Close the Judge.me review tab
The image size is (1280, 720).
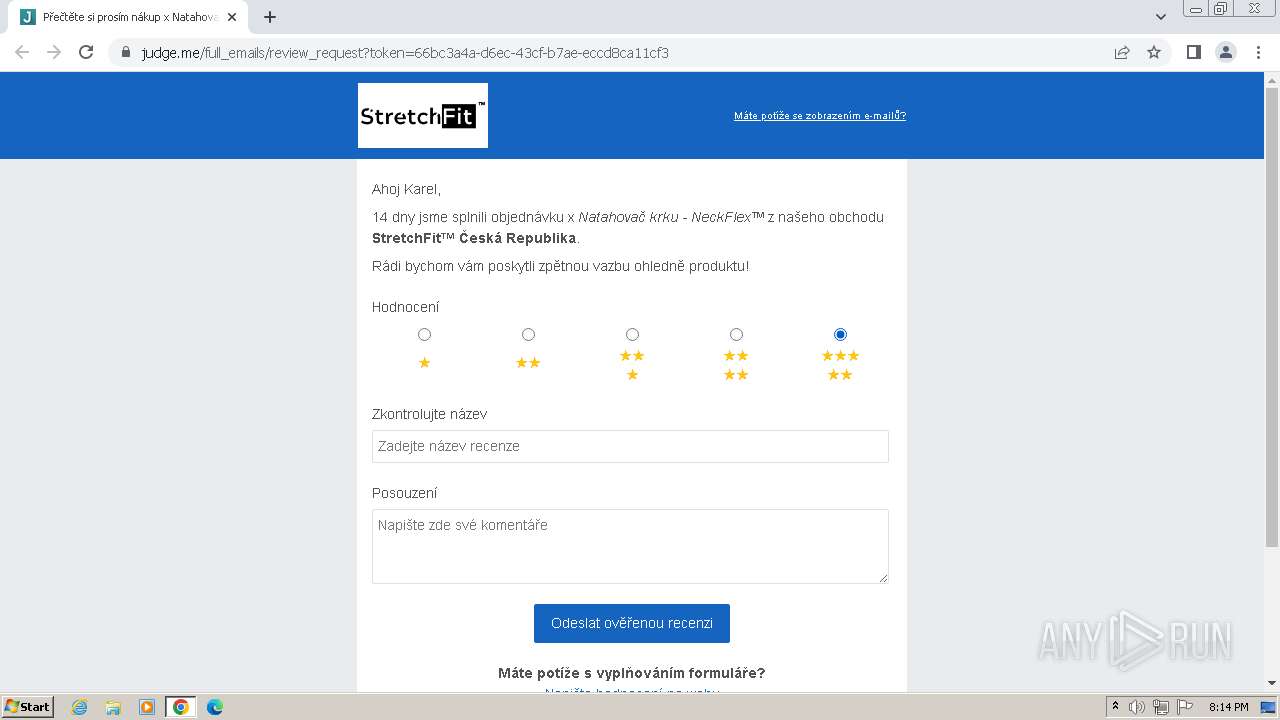(232, 17)
